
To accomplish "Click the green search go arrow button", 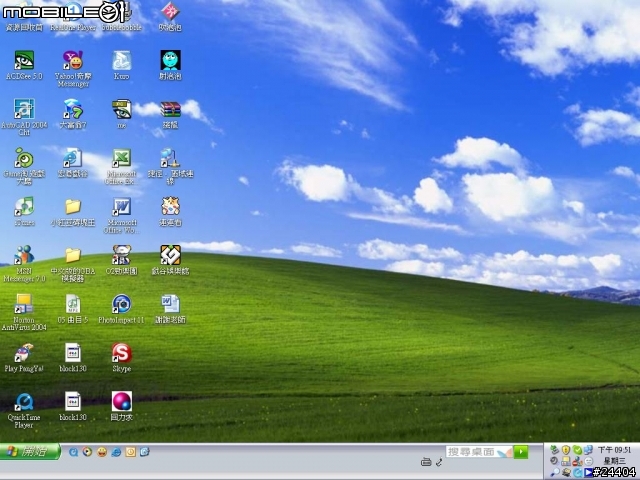I will point(521,452).
